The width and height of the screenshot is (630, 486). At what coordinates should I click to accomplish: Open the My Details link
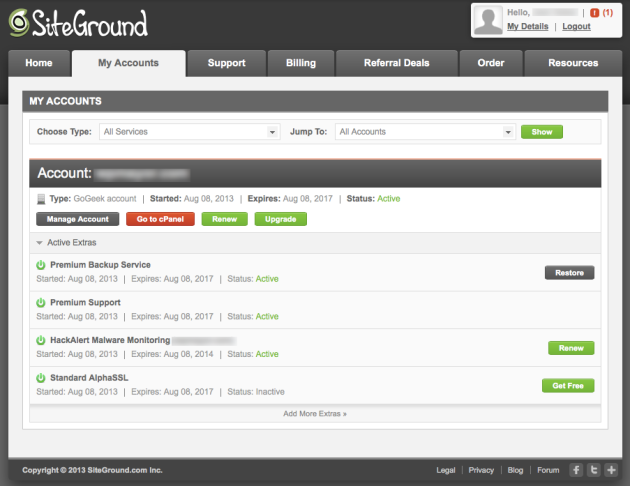point(528,27)
